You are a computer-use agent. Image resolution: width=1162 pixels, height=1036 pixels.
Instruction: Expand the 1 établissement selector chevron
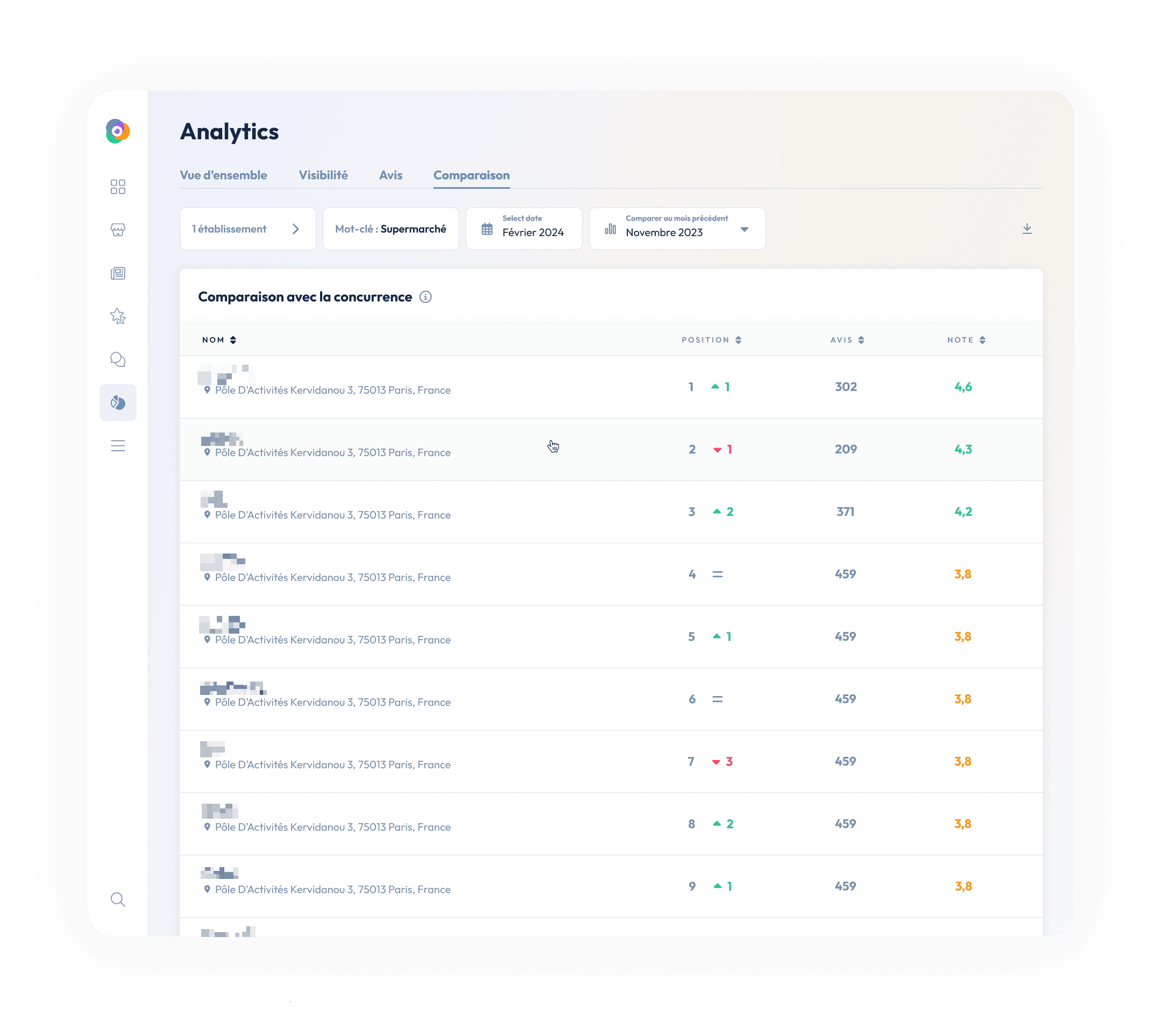click(295, 229)
